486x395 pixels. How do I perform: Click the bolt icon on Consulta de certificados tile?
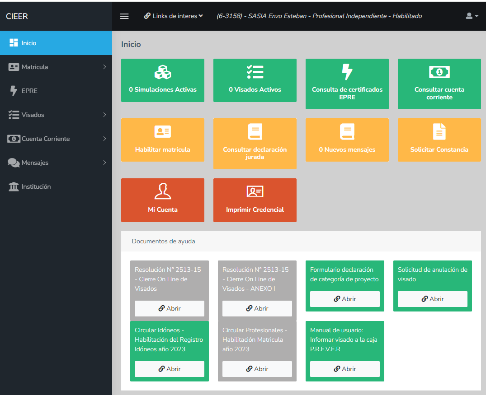pyautogui.click(x=347, y=72)
